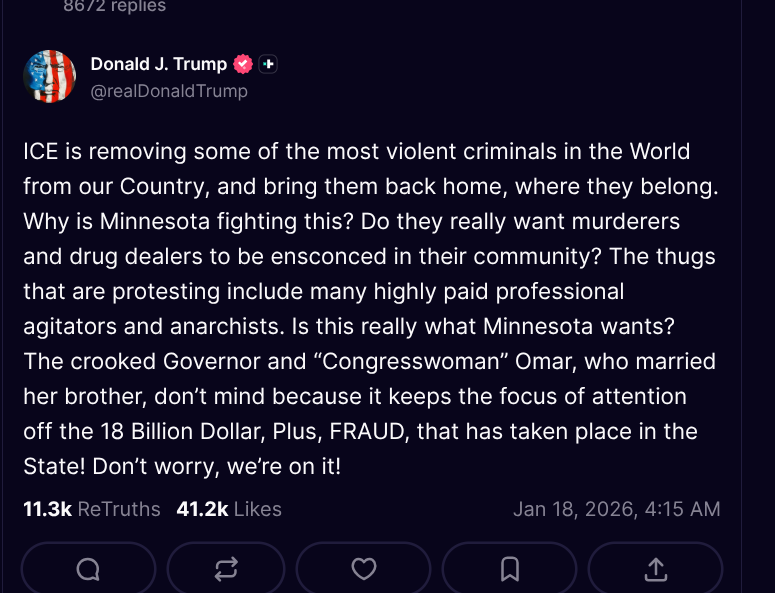
Task: Open the flag-painted profile avatar
Action: pyautogui.click(x=50, y=76)
